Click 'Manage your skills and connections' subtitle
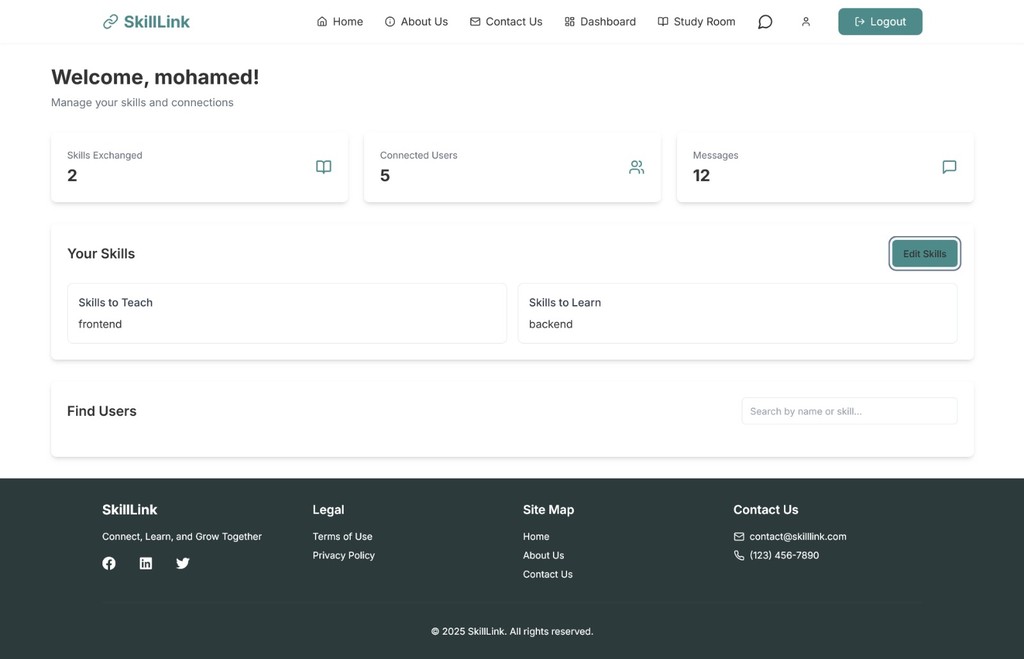Viewport: 1024px width, 659px height. pos(142,103)
